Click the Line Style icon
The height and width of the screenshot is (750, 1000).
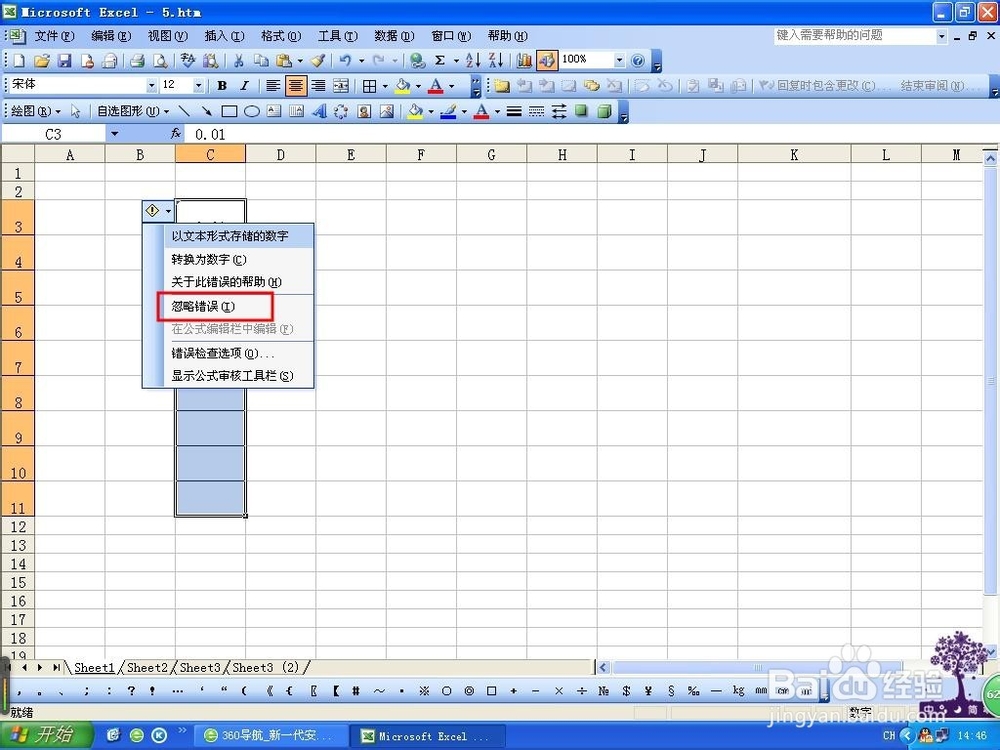(514, 112)
